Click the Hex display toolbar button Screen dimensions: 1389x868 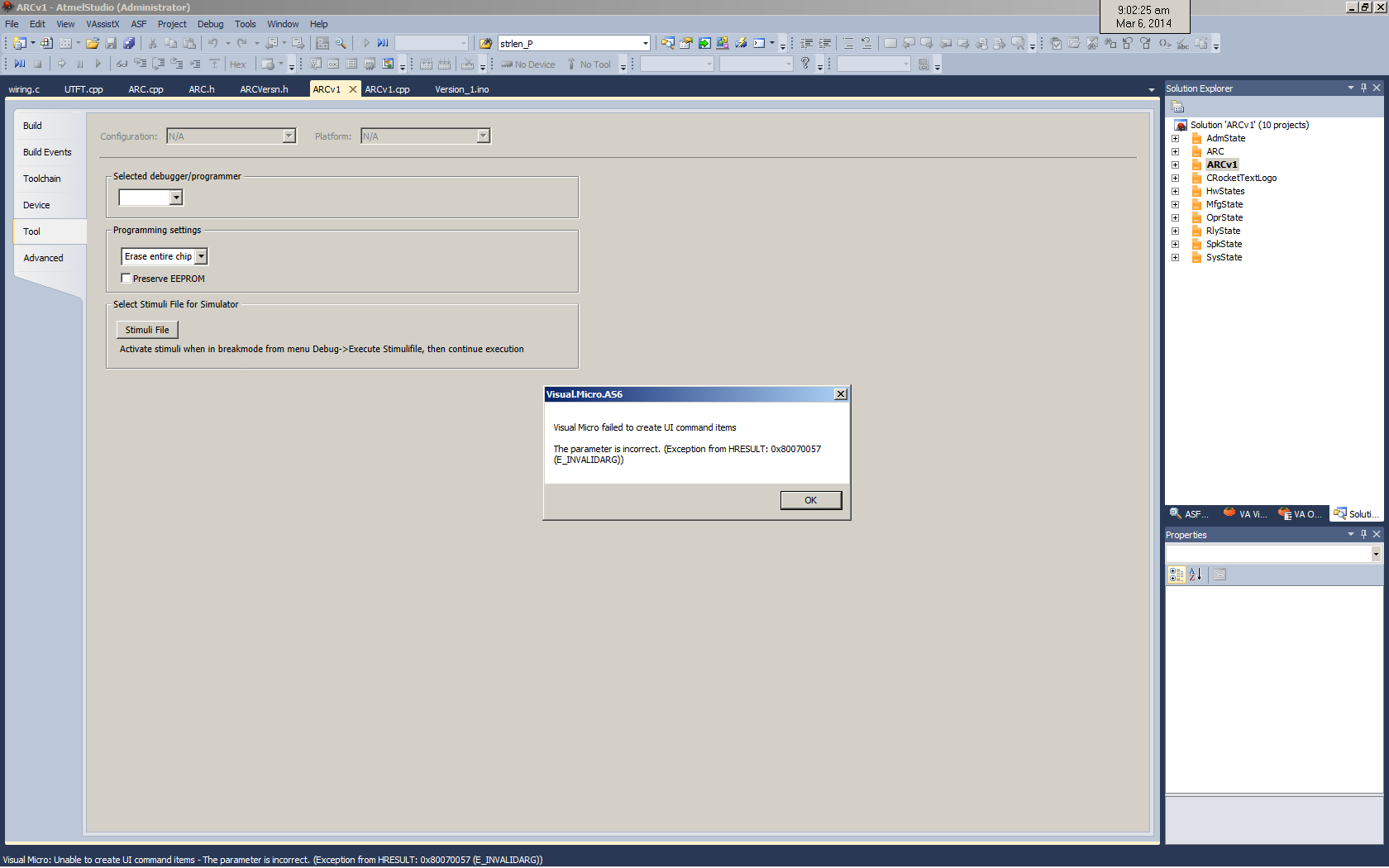click(x=237, y=64)
